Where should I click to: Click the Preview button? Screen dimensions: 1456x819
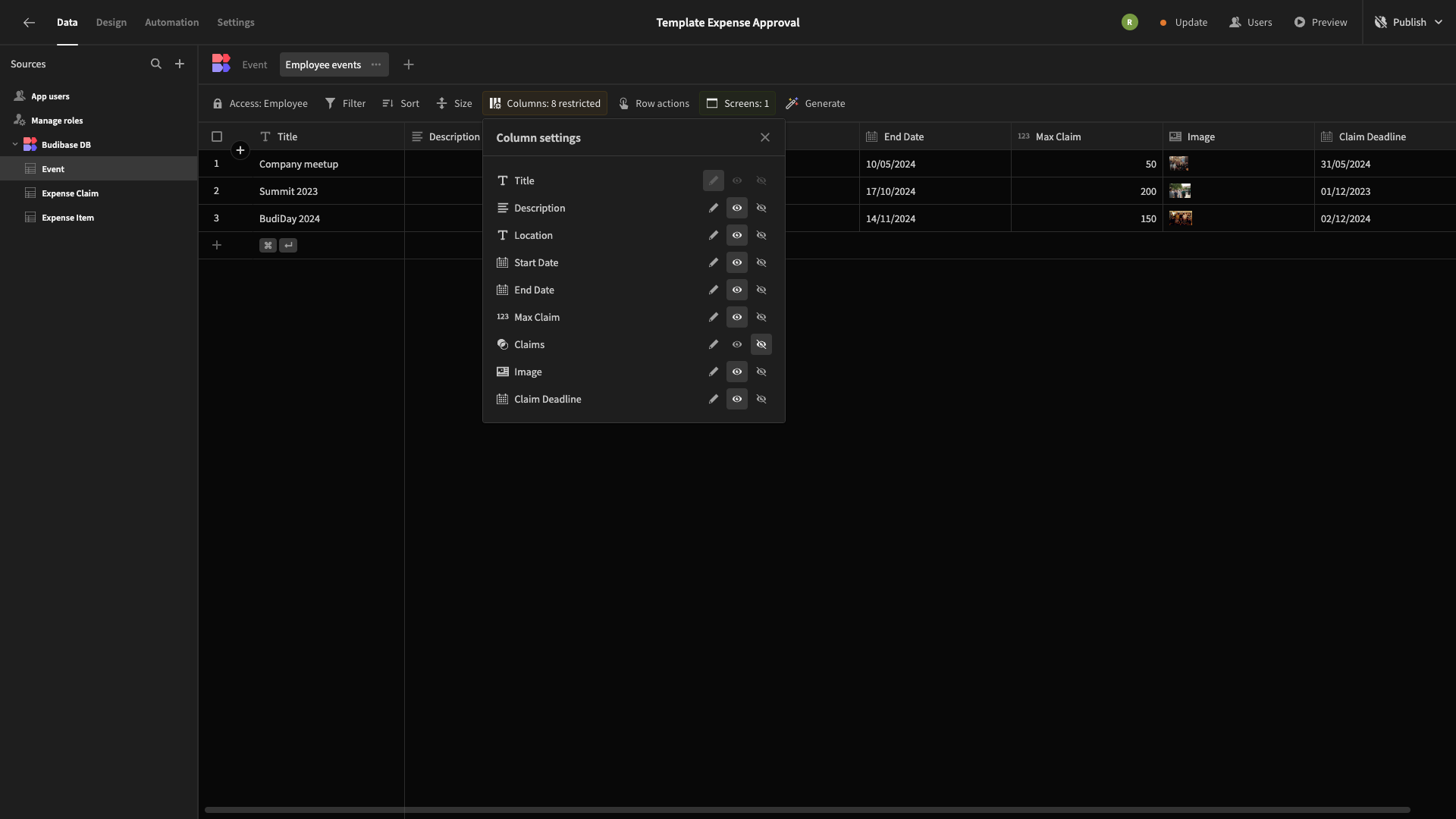(1321, 22)
